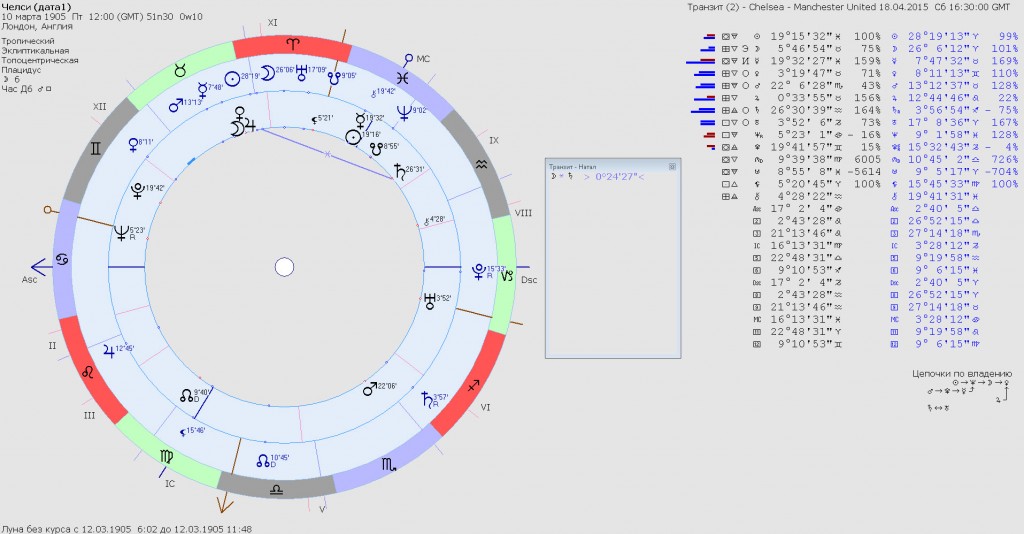Click transit Venus glyph at 8°11'
This screenshot has height=534, width=1024.
tap(134, 145)
